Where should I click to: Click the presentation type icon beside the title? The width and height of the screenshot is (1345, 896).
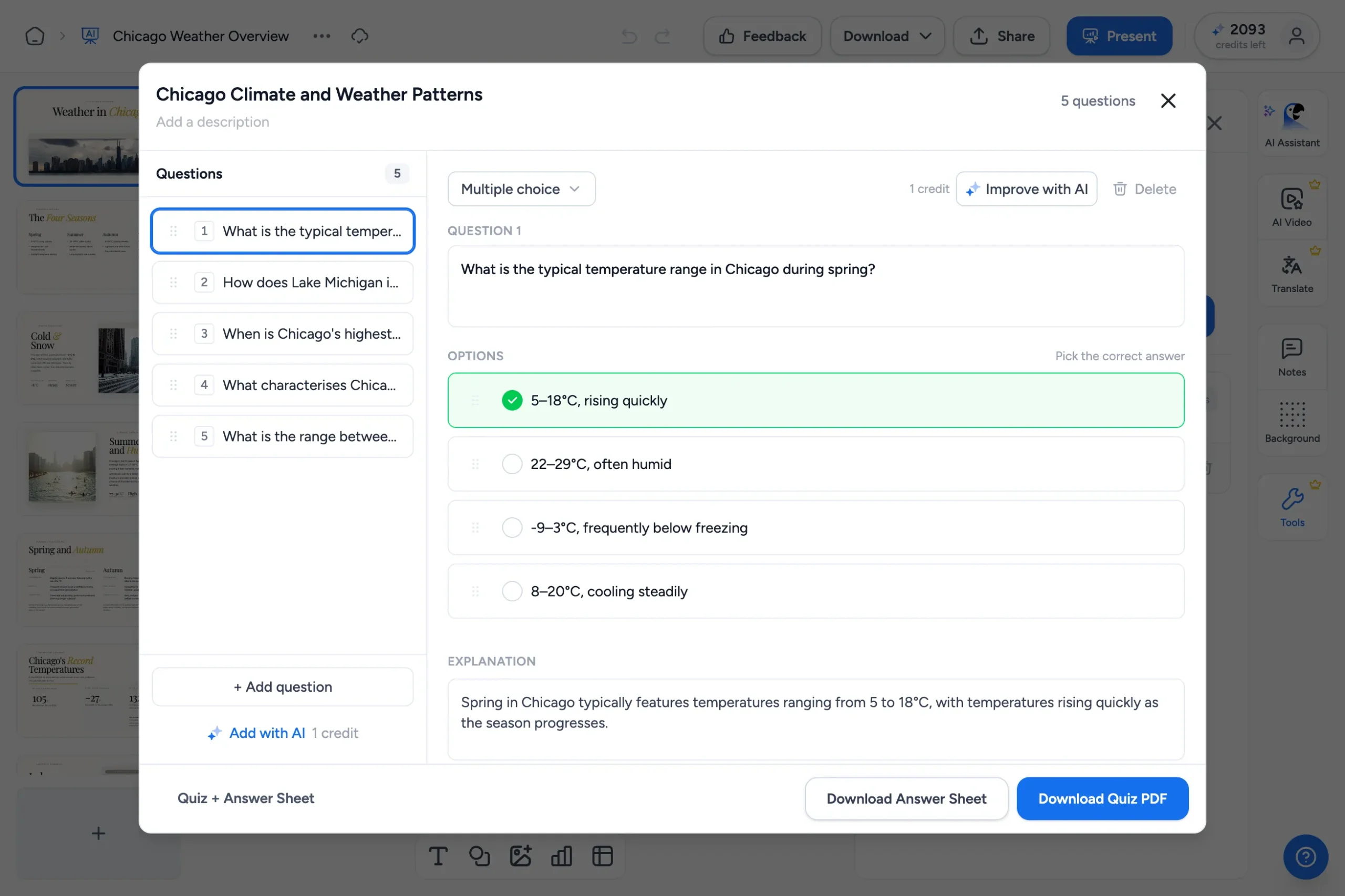point(90,36)
